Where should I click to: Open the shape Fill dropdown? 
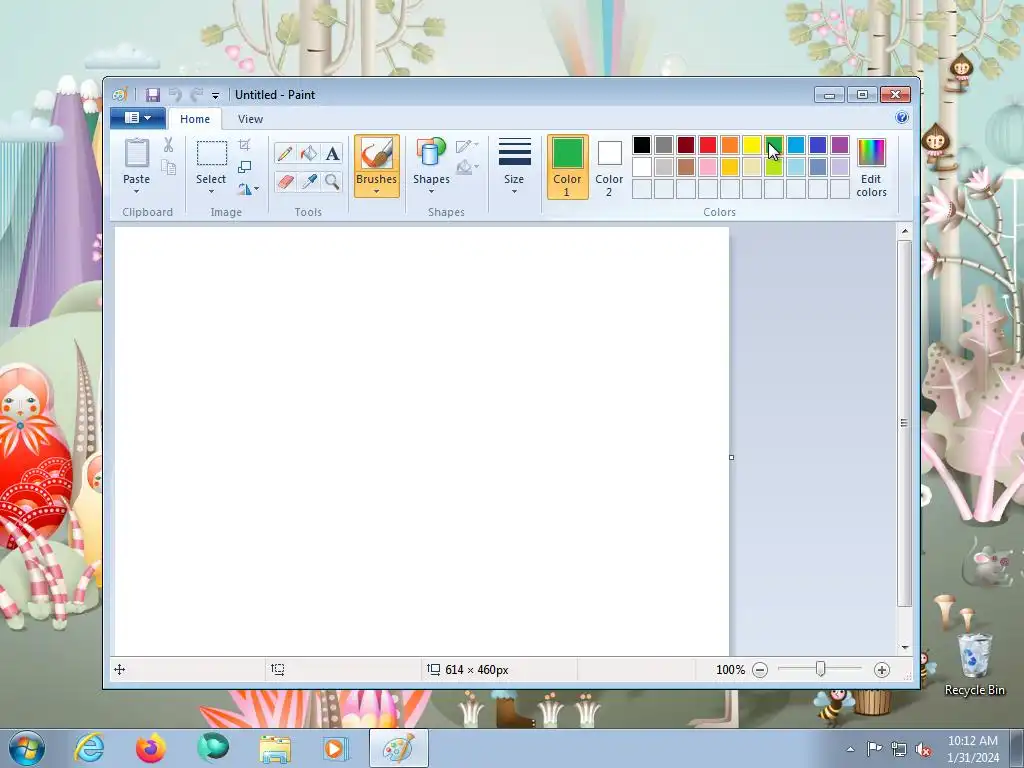pos(467,168)
